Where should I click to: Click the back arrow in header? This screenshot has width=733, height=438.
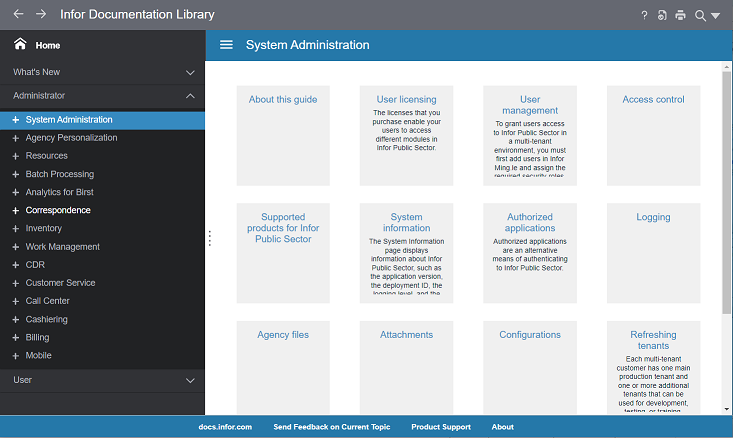coord(18,15)
